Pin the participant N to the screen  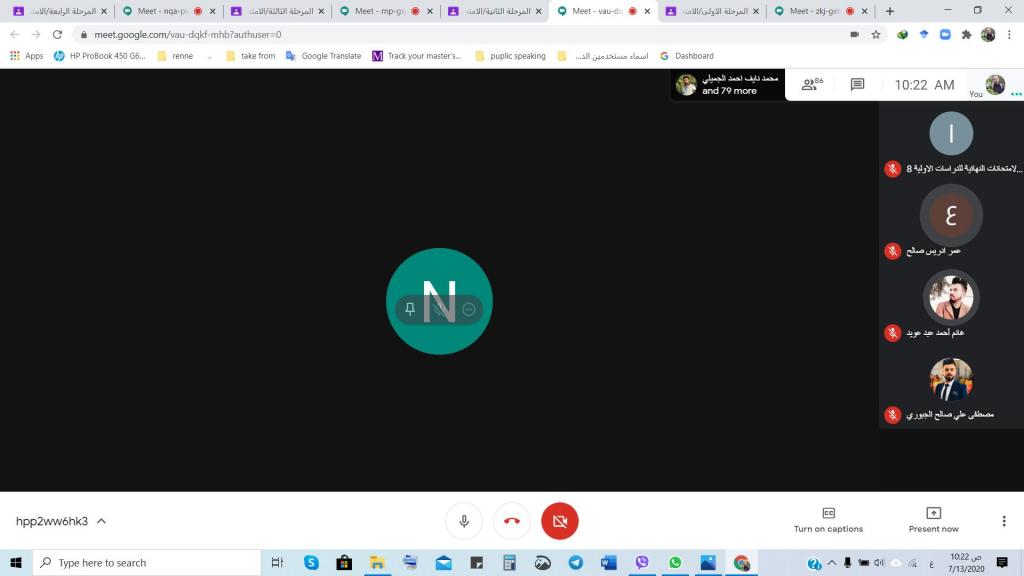pyautogui.click(x=410, y=309)
